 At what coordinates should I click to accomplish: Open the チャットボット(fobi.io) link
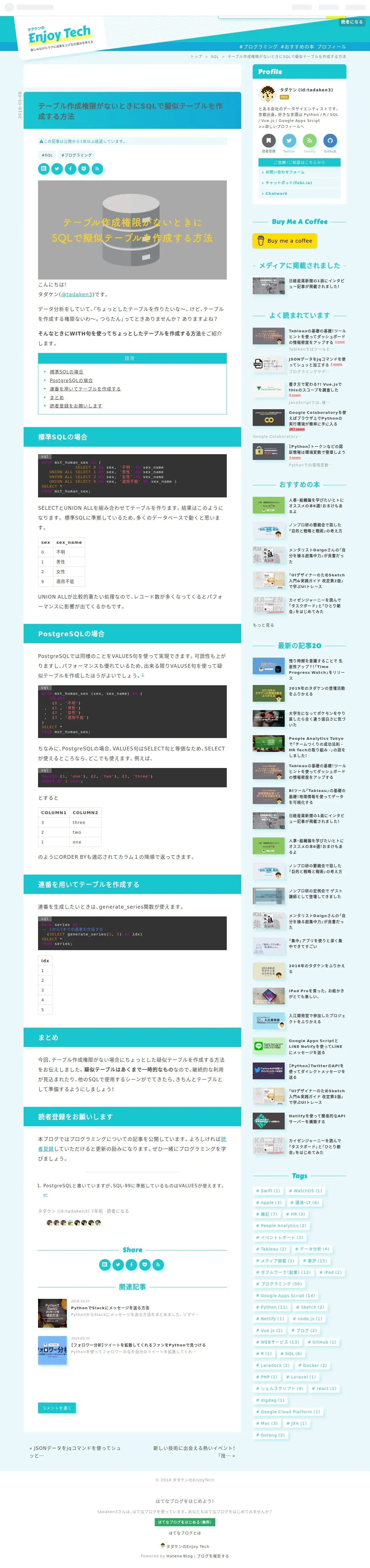point(299,183)
